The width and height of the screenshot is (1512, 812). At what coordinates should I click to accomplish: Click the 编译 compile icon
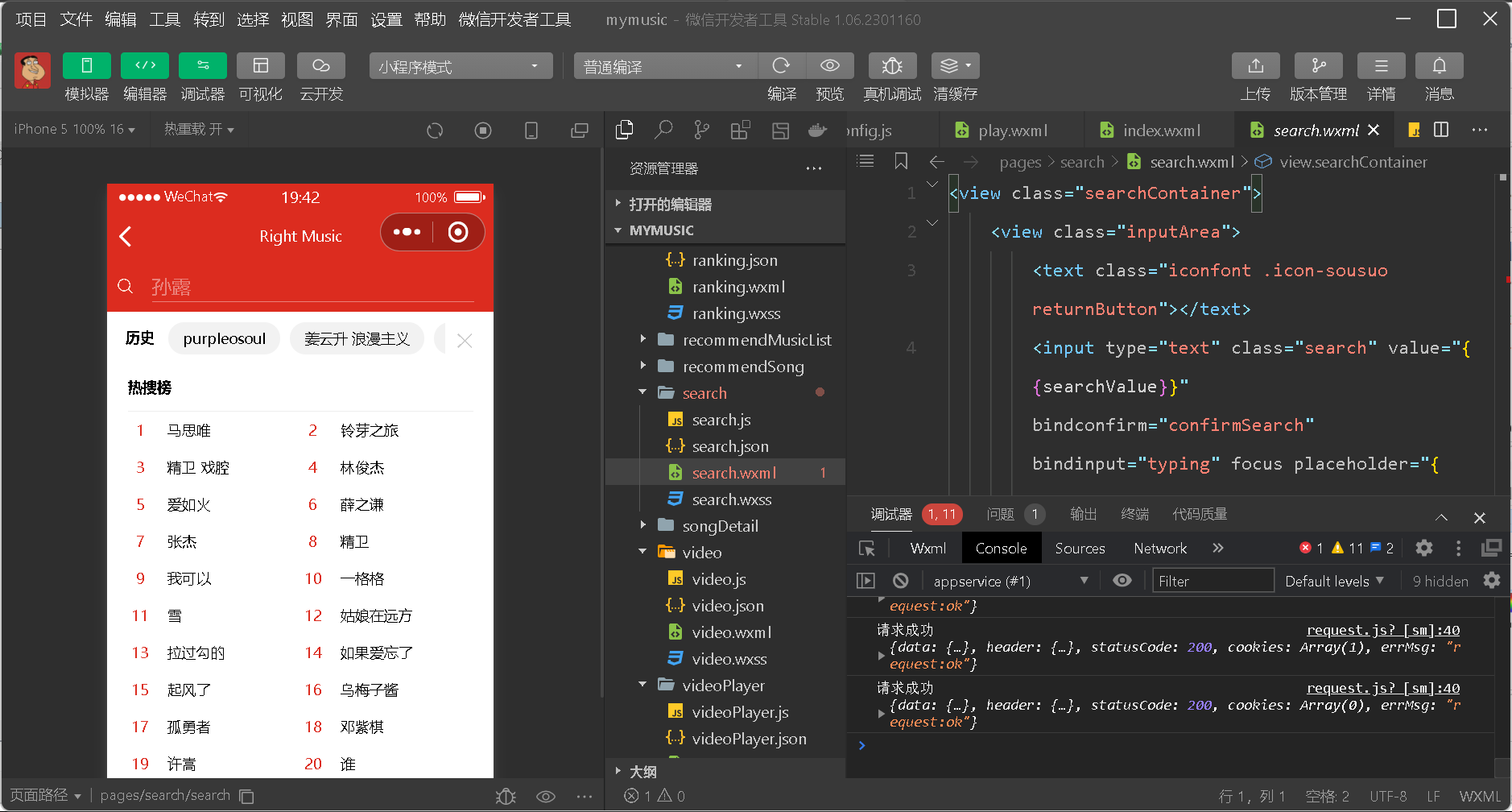780,66
